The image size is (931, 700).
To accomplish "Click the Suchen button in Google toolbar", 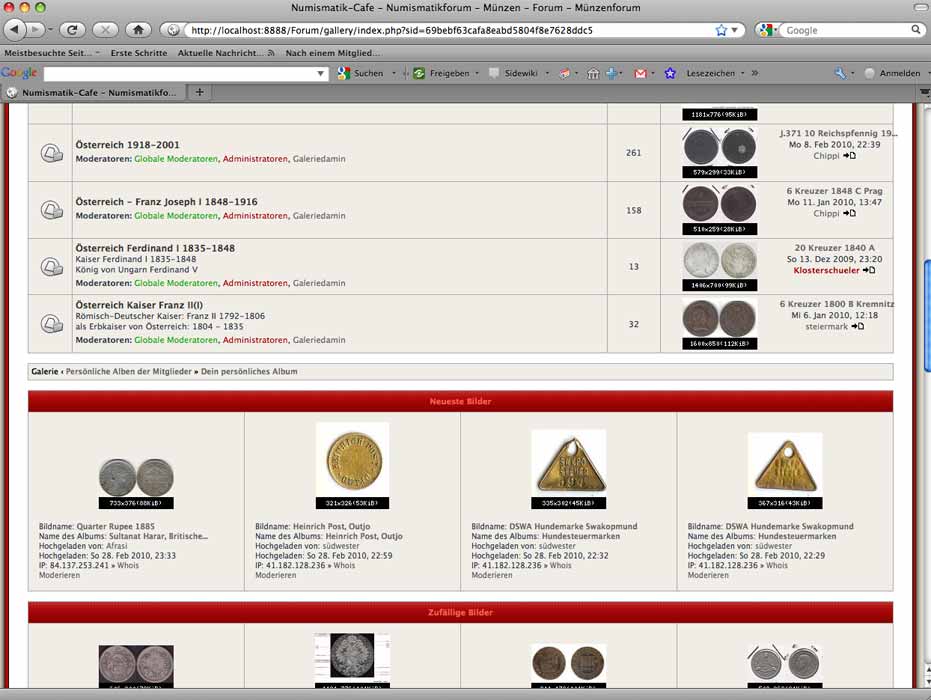I will tap(361, 73).
